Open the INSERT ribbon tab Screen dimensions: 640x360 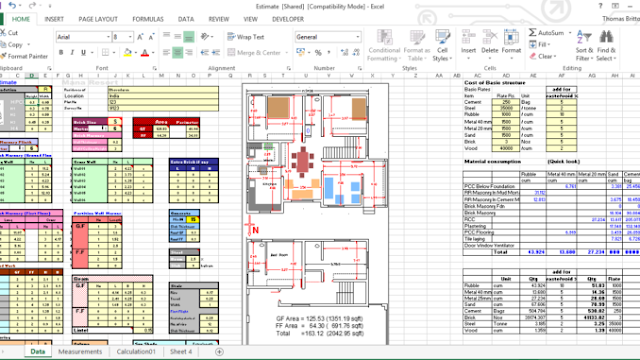tap(54, 19)
